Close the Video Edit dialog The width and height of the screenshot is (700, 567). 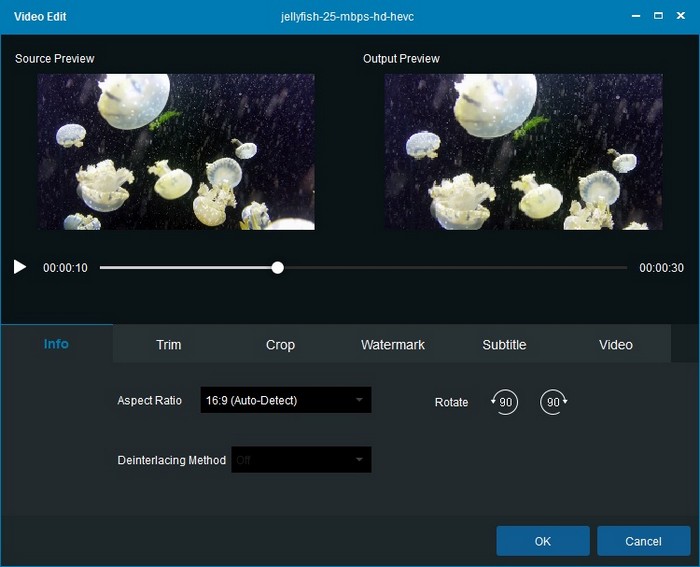[681, 17]
